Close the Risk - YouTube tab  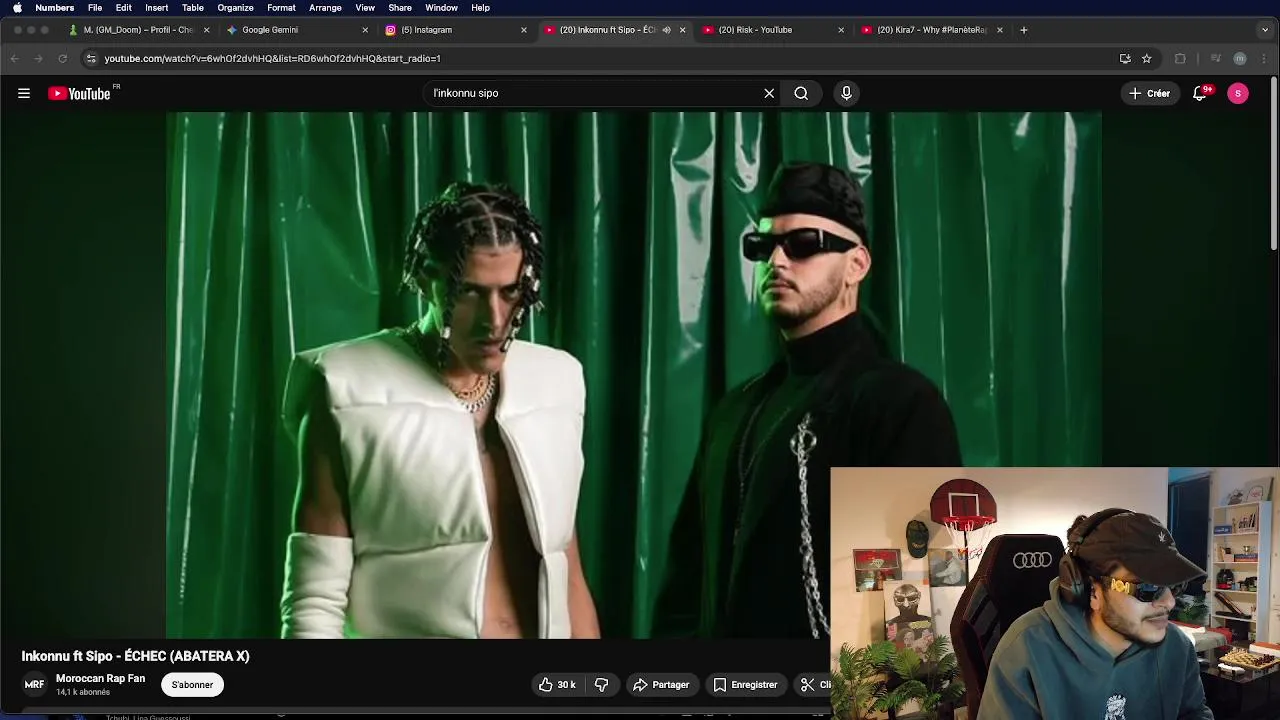[841, 30]
